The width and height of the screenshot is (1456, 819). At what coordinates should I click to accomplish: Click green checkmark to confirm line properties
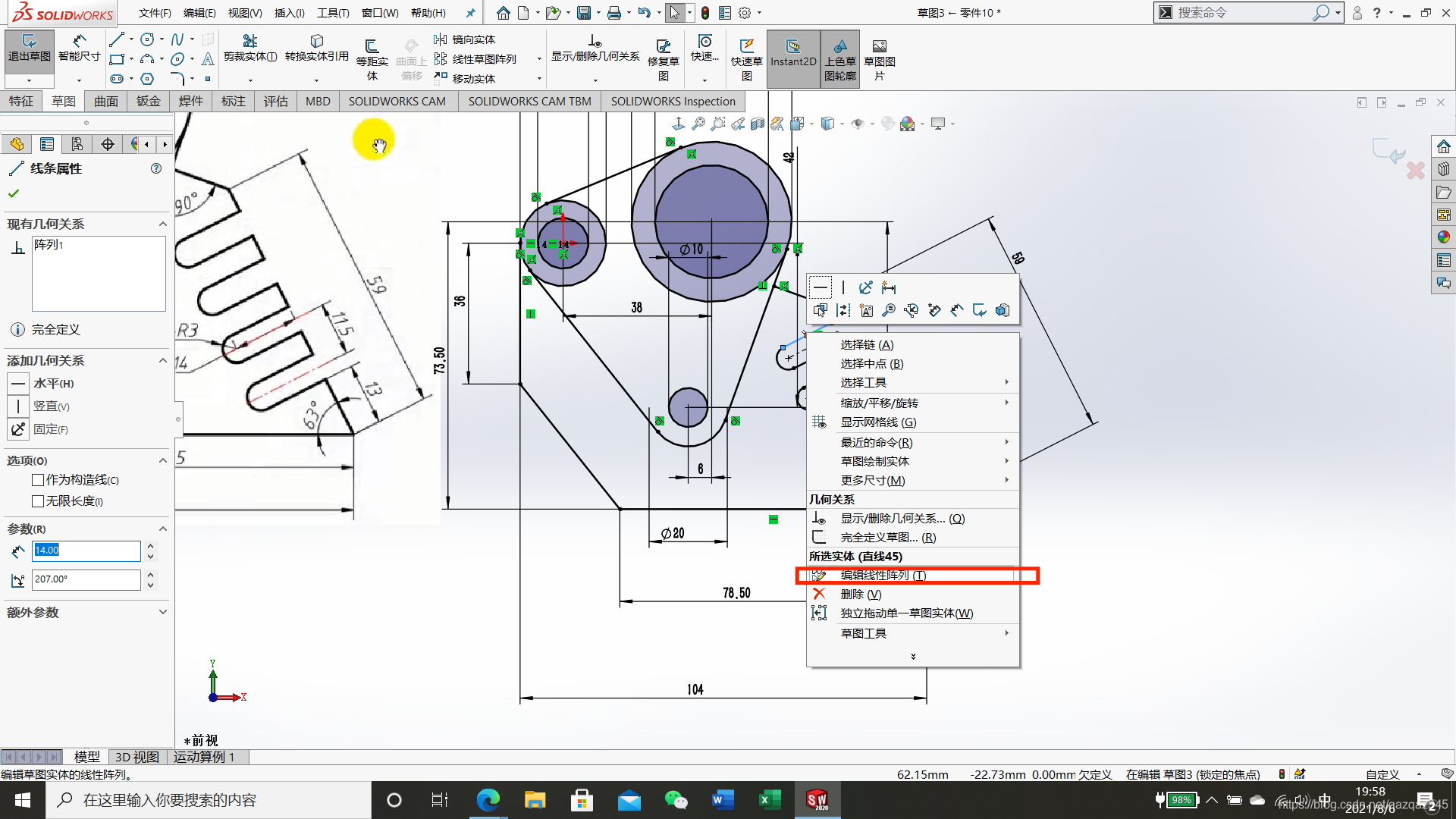click(14, 193)
